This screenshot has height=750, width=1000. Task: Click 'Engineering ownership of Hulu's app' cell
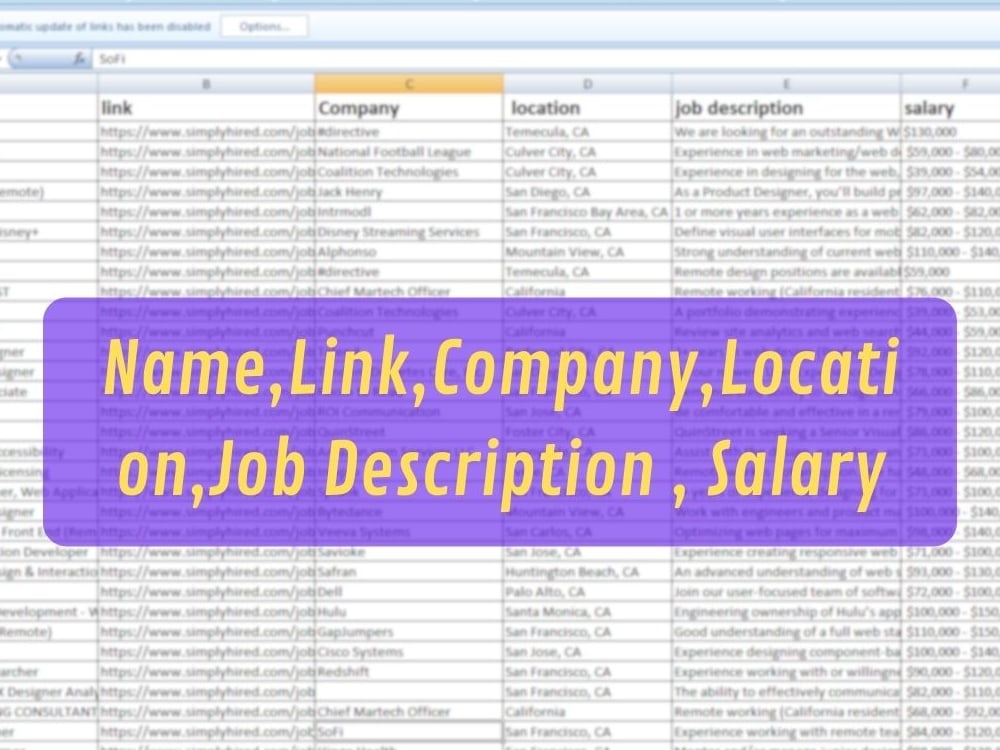coord(786,612)
